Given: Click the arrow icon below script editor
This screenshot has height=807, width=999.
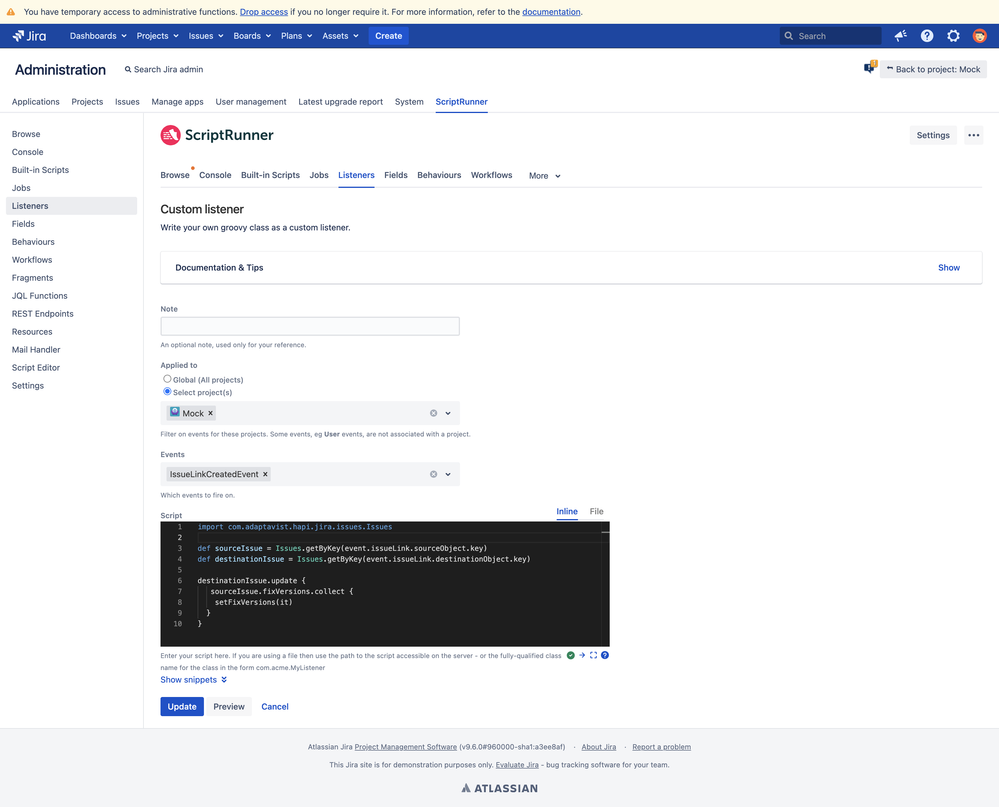Looking at the screenshot, I should coord(582,655).
